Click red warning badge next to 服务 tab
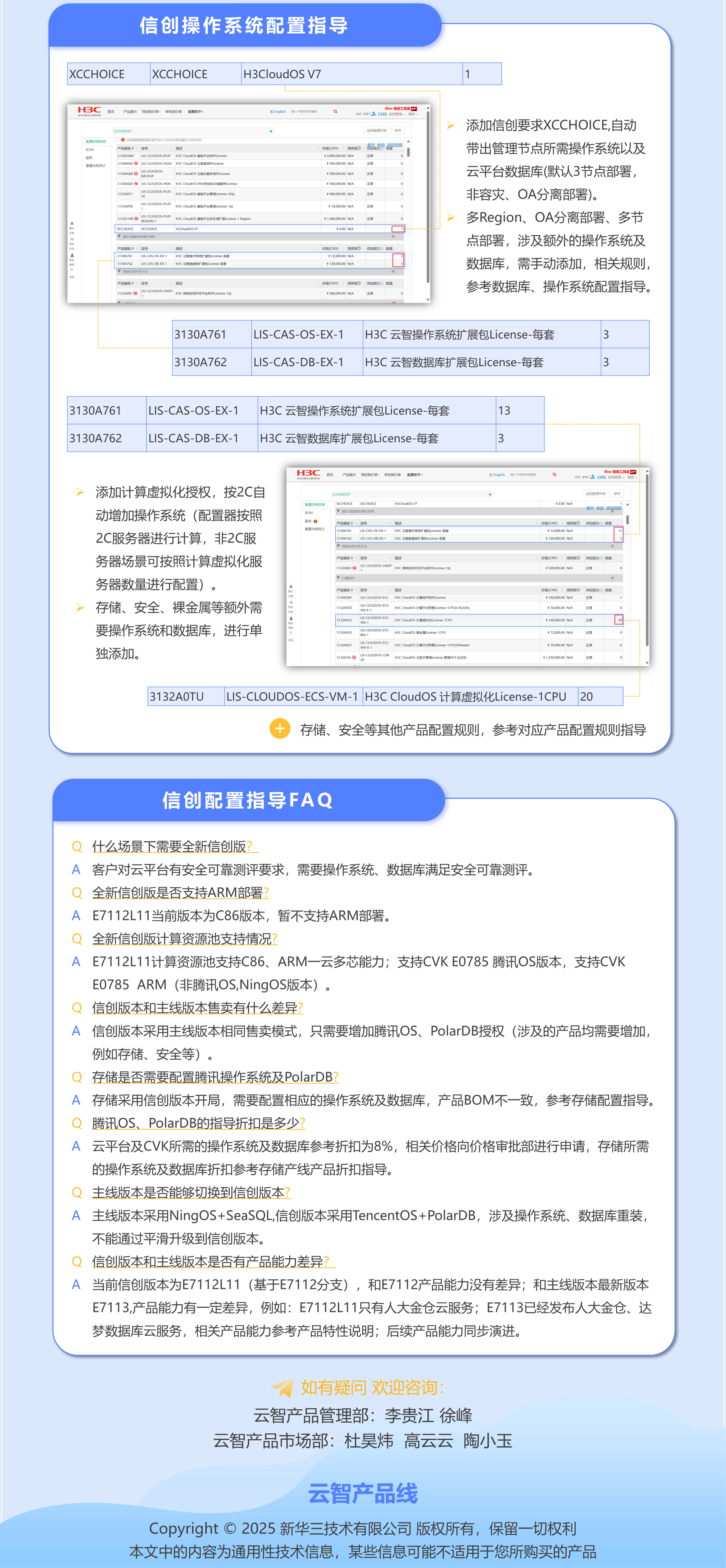Image resolution: width=726 pixels, height=1568 pixels. click(316, 522)
